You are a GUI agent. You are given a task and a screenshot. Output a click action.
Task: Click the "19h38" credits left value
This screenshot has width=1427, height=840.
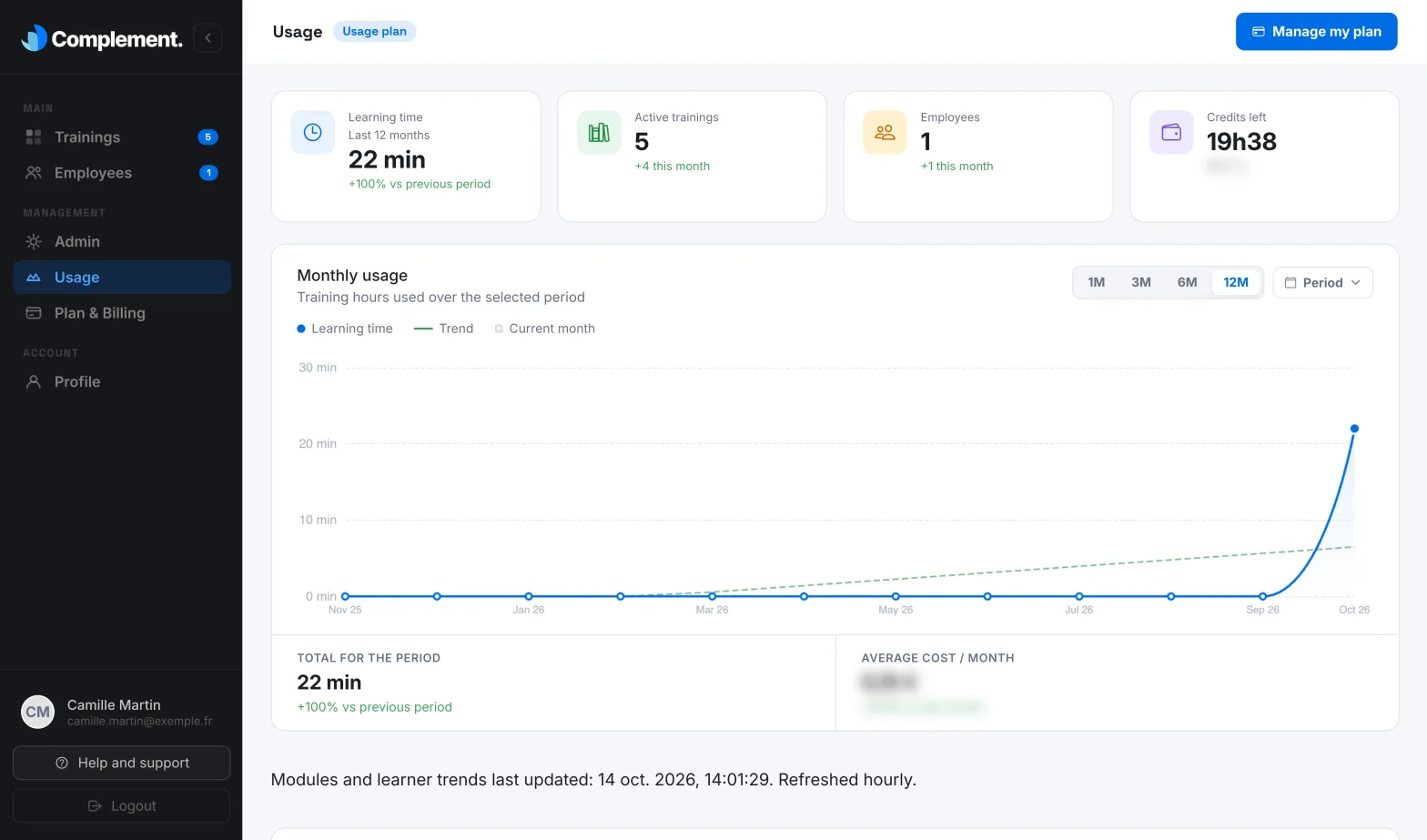coord(1241,142)
